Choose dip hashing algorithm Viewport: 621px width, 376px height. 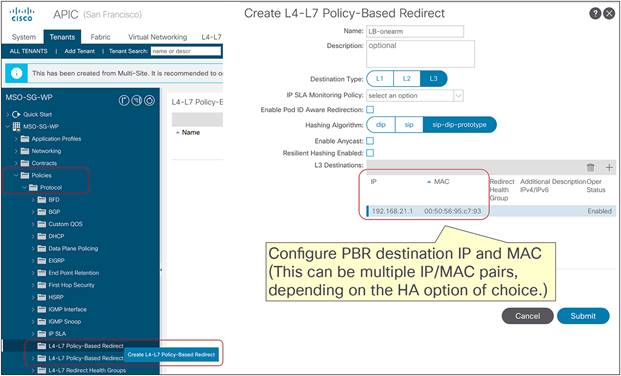(x=381, y=125)
